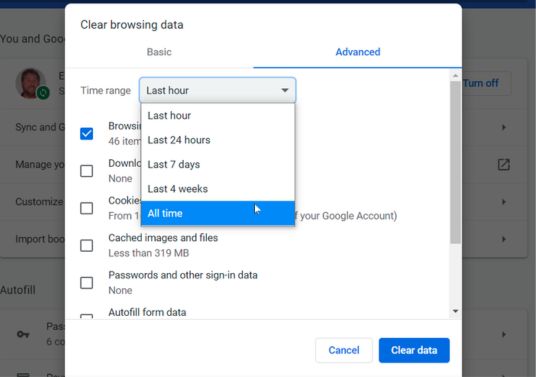536x377 pixels.
Task: Check the Cached images and files checkbox
Action: 86,245
